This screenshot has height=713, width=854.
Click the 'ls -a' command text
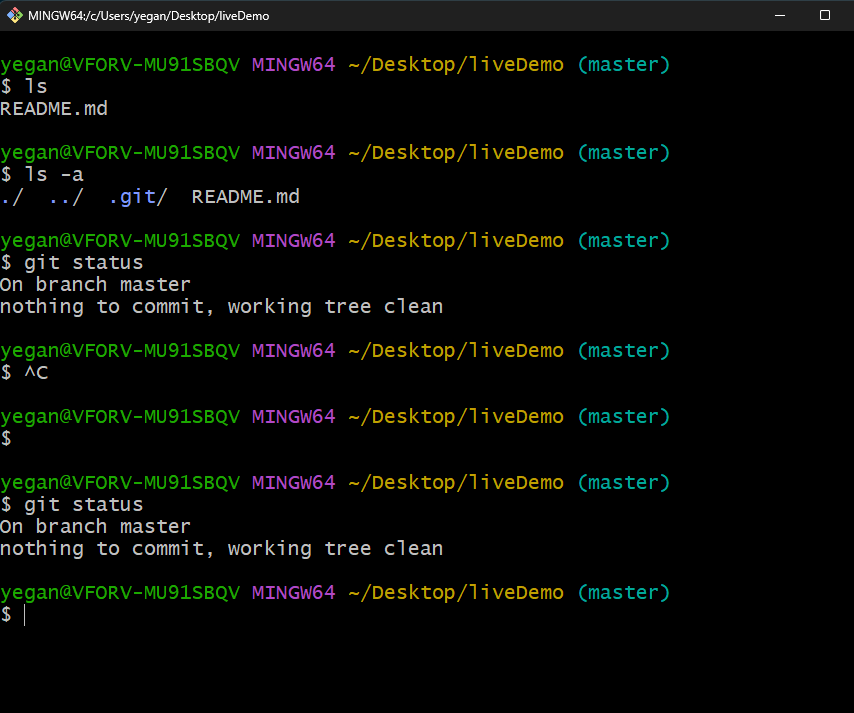[54, 174]
